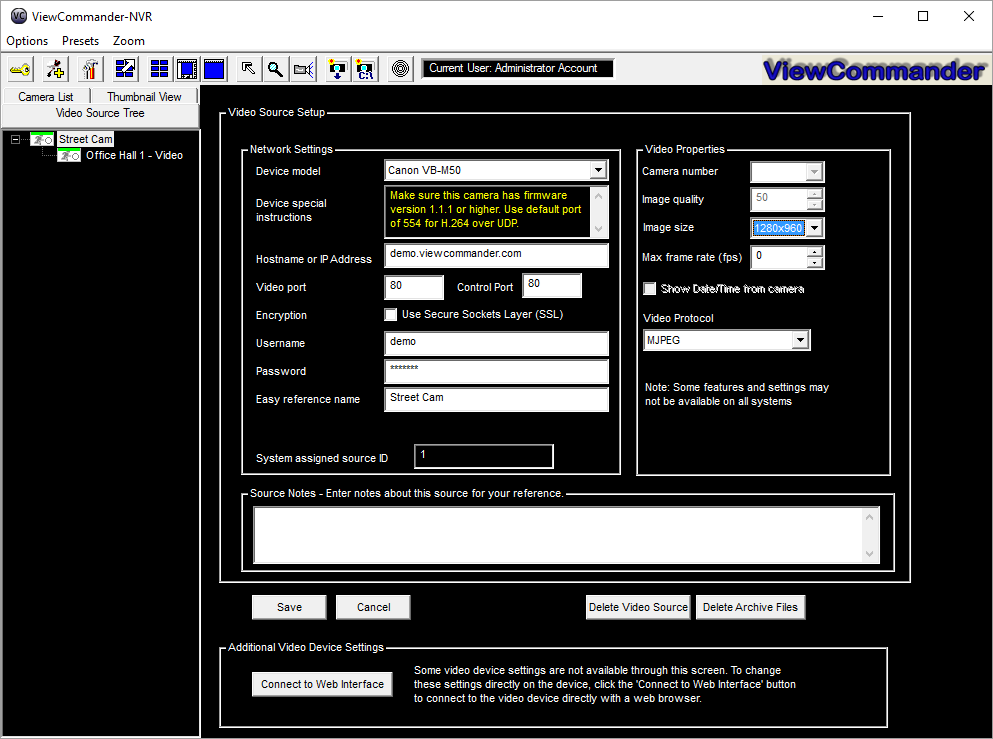The image size is (993, 739).
Task: Select the multi-camera grid view icon
Action: pos(159,69)
